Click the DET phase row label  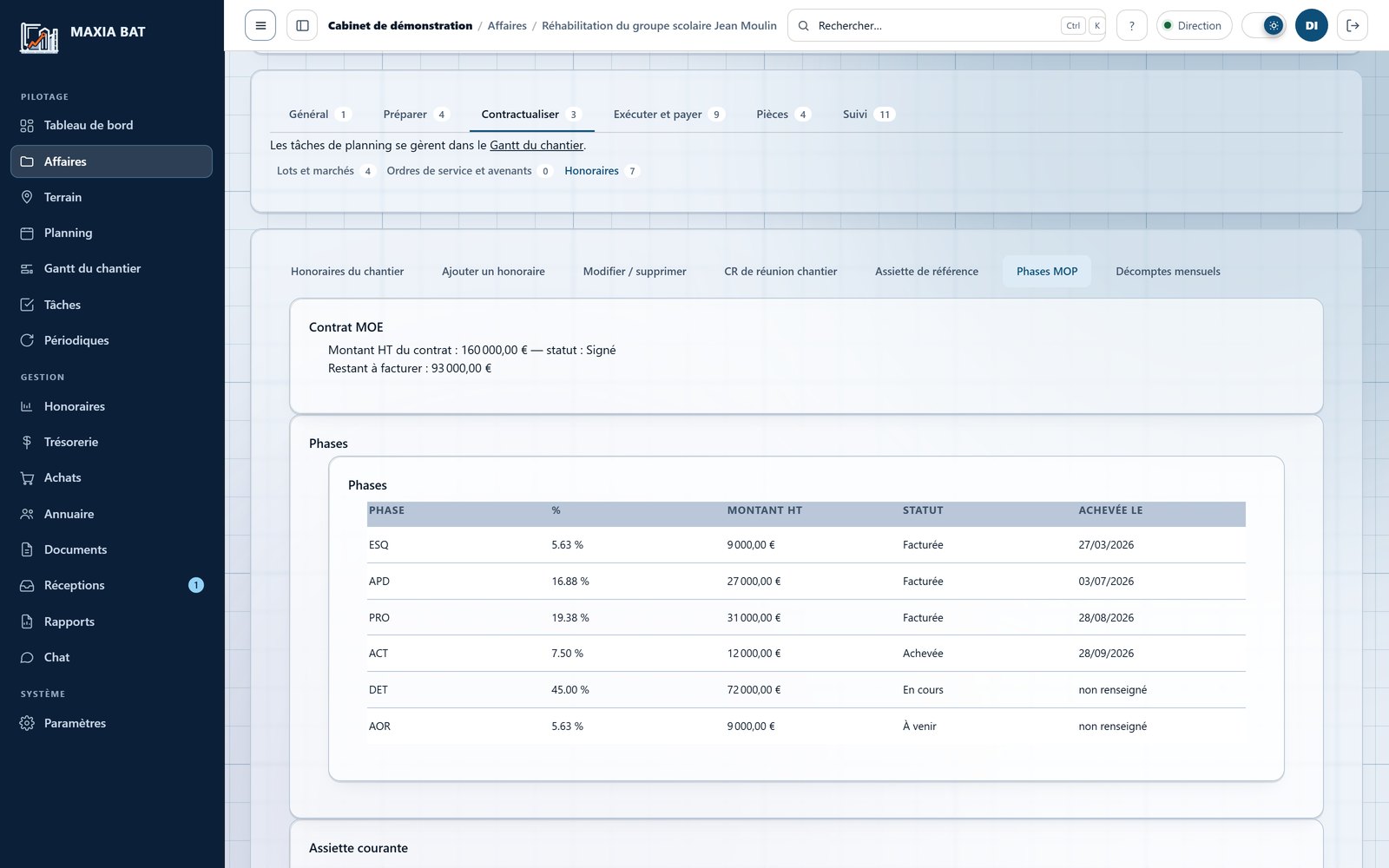click(x=379, y=690)
